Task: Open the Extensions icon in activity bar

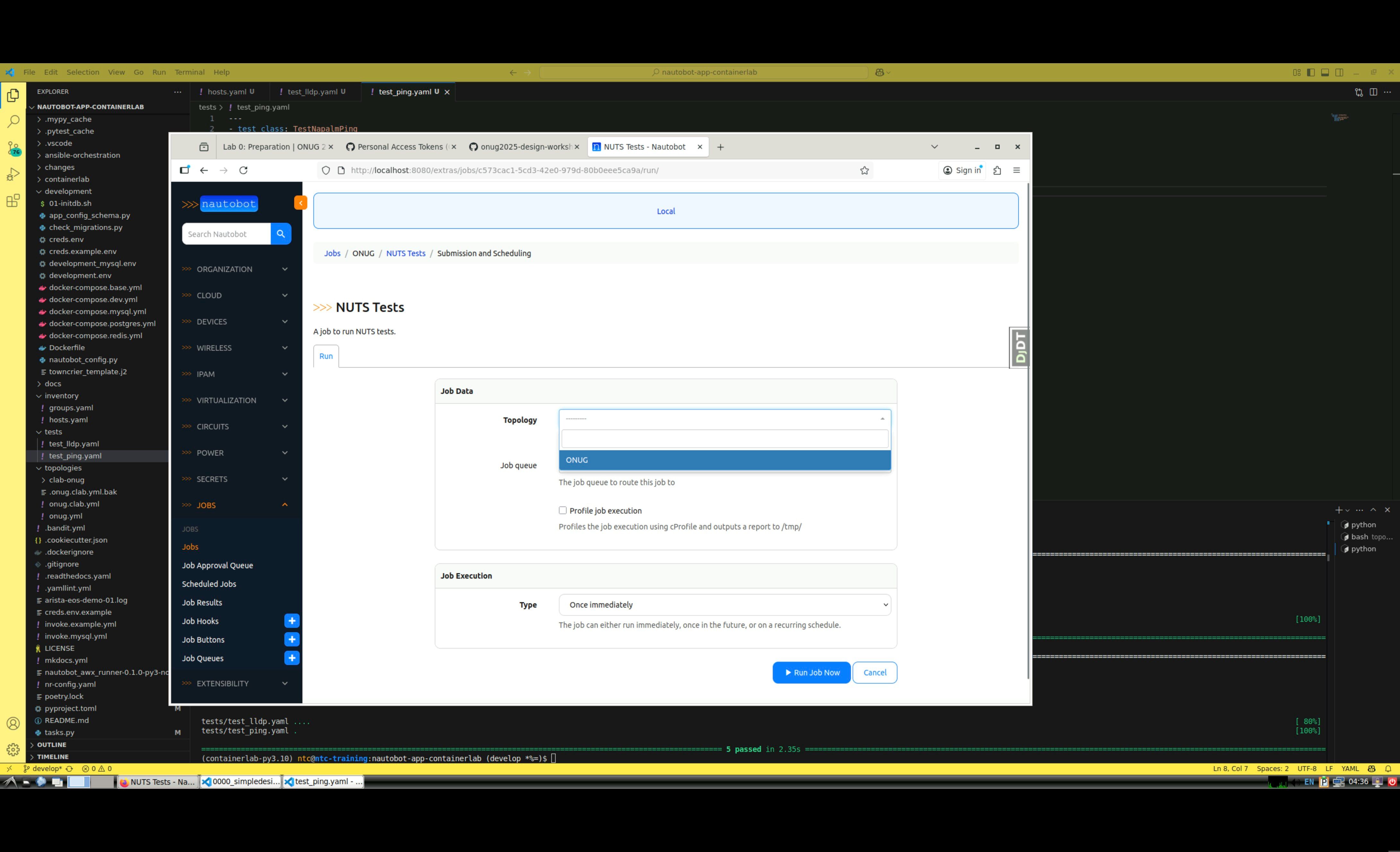Action: [13, 200]
